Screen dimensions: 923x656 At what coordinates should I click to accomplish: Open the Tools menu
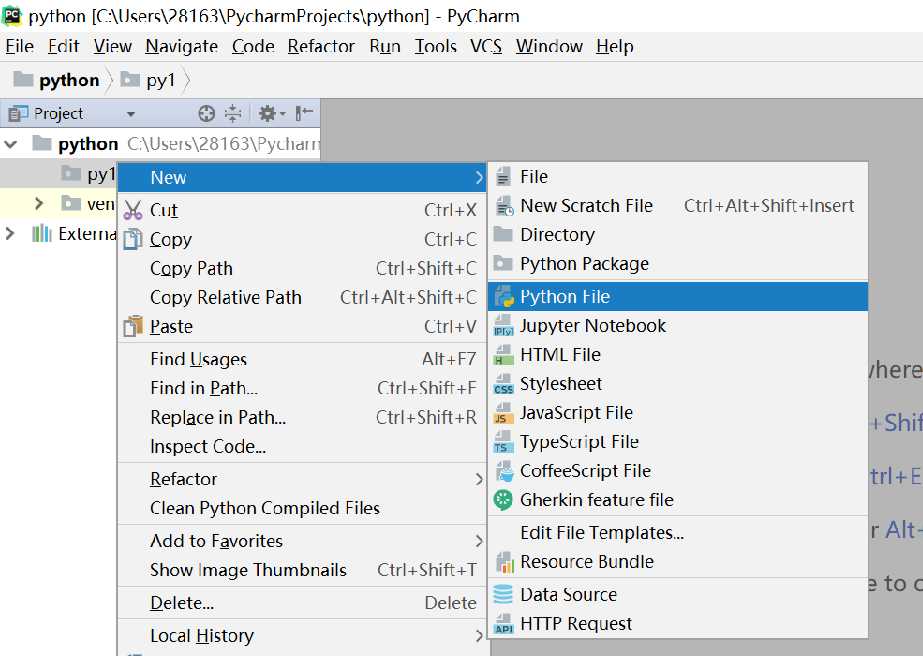click(436, 46)
